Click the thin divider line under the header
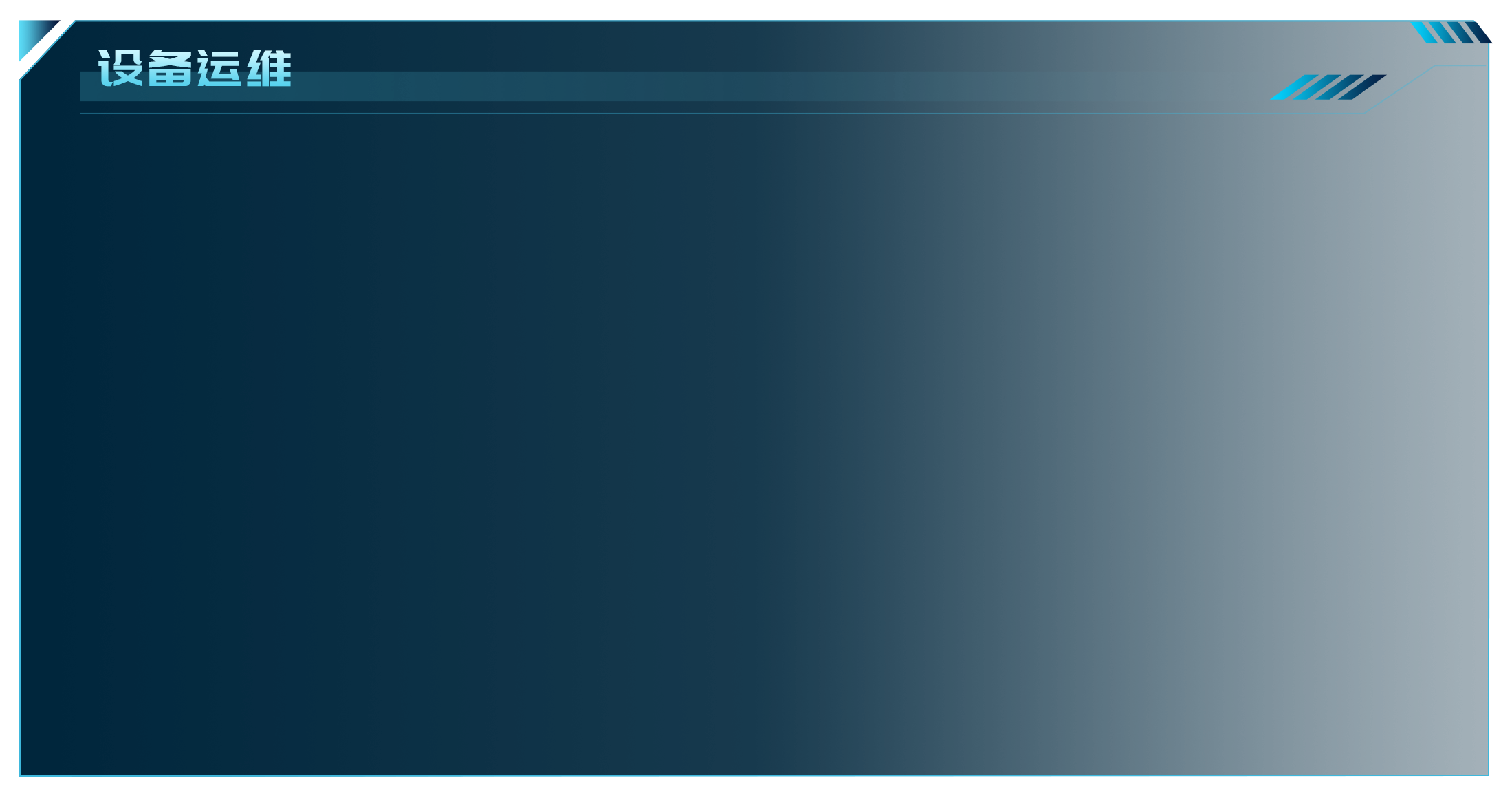This screenshot has height=798, width=1512. (x=722, y=114)
